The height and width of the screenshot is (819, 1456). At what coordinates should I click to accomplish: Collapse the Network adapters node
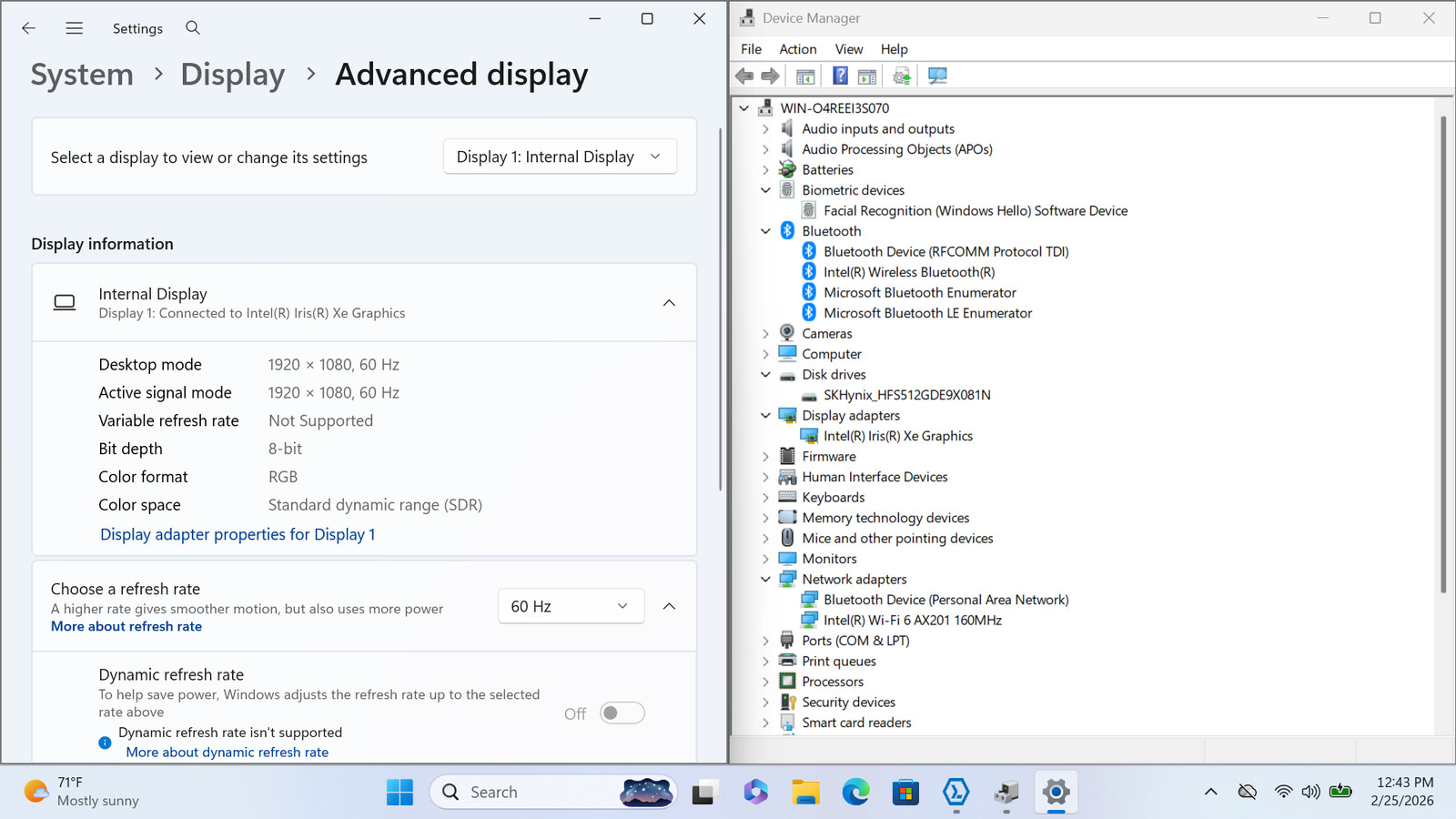click(765, 580)
